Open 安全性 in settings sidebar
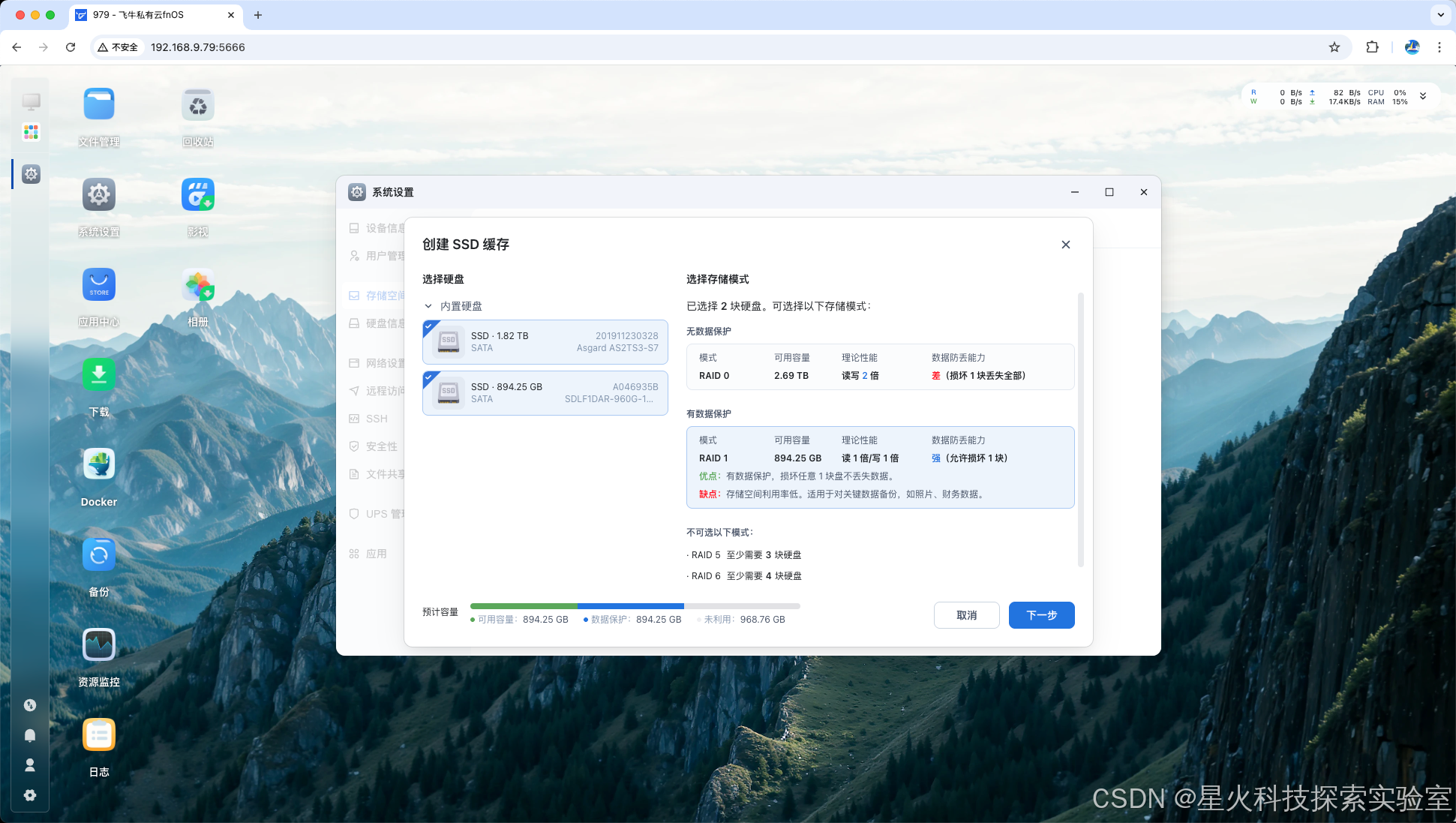This screenshot has width=1456, height=823. point(381,446)
